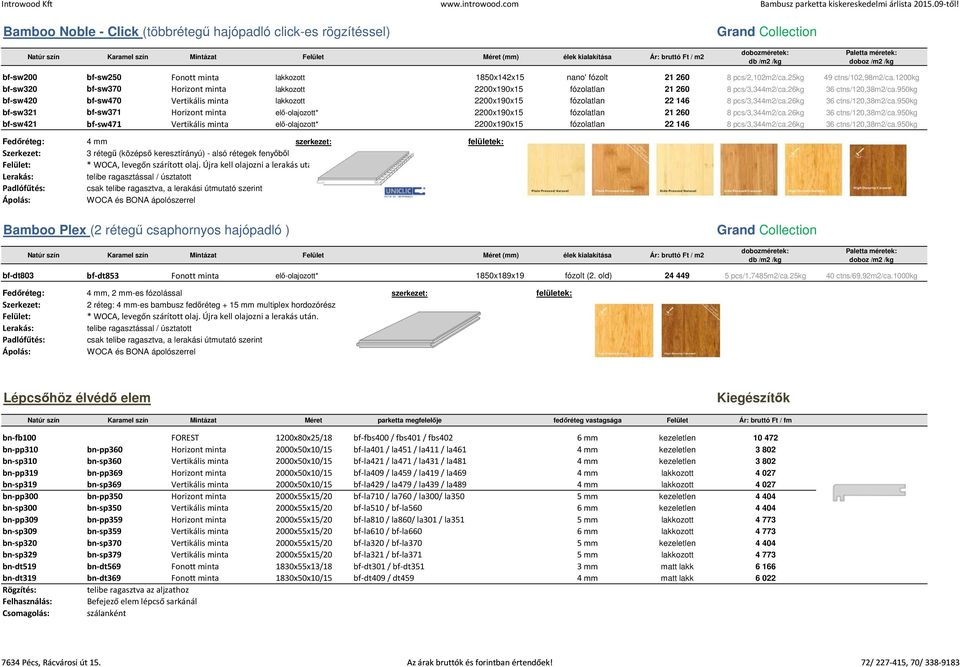The width and height of the screenshot is (960, 667).
Task: Click the UNICLIC logo
Action: pyautogui.click(x=405, y=192)
